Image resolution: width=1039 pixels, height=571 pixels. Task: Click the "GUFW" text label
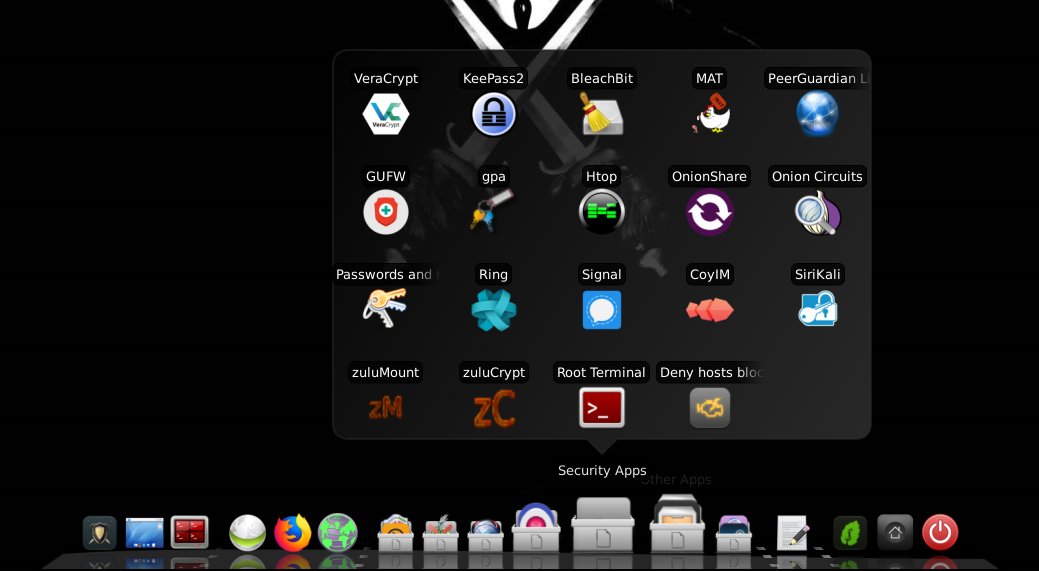(x=386, y=176)
